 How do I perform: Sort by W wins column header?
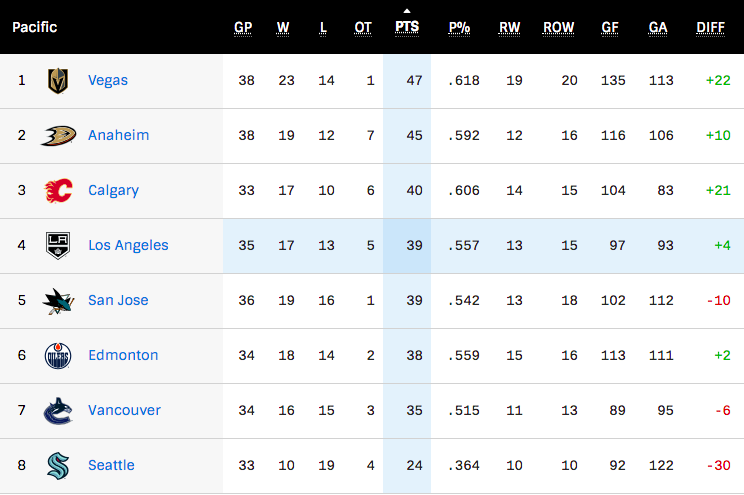click(x=283, y=28)
